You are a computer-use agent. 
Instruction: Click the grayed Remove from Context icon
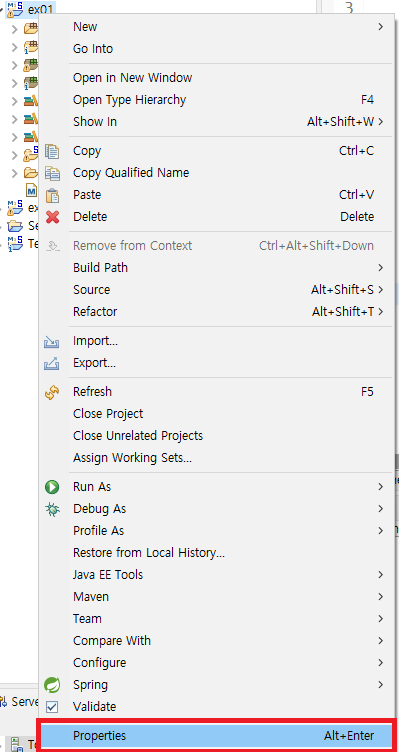52,246
